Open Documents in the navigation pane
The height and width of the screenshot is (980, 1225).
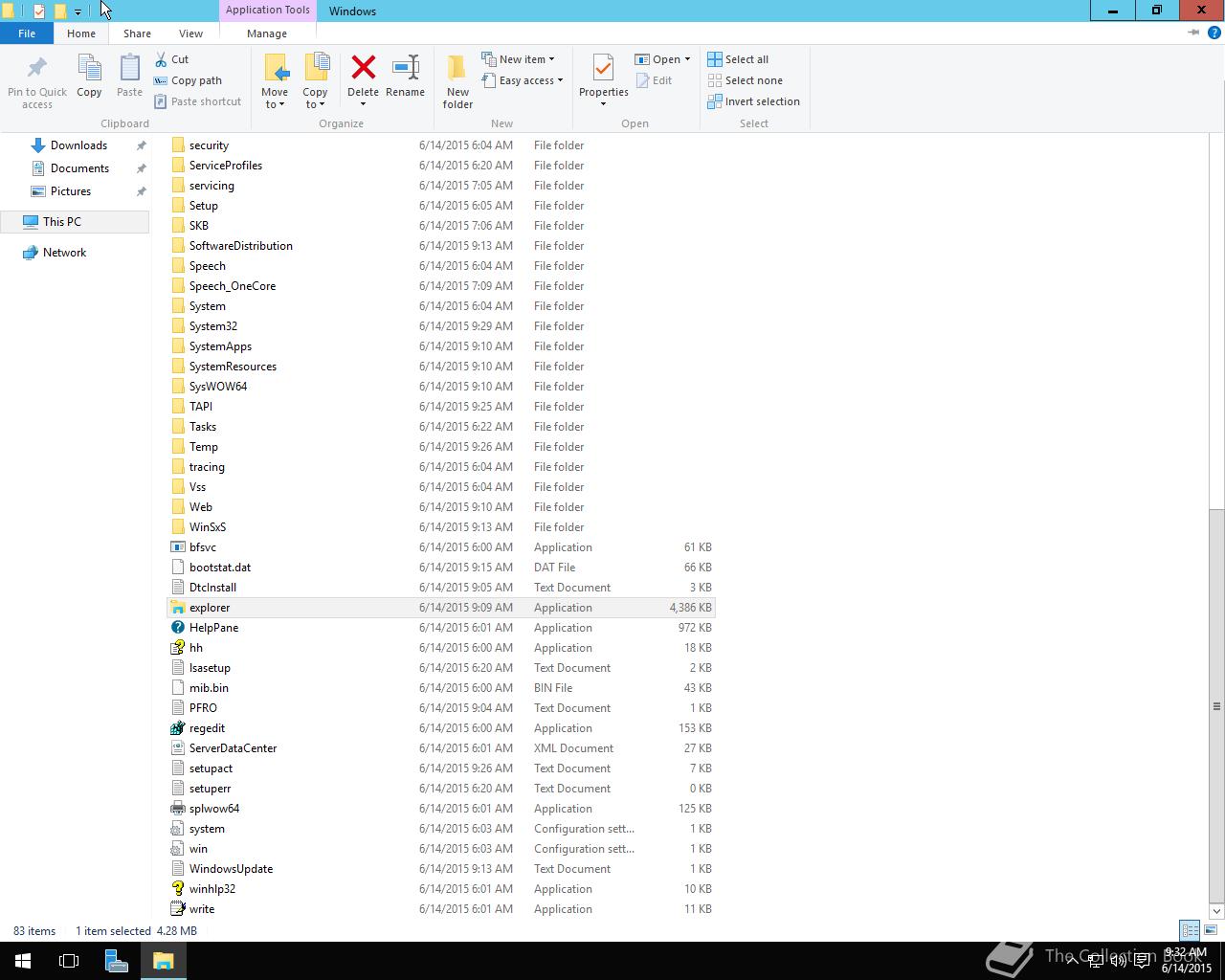pyautogui.click(x=79, y=168)
